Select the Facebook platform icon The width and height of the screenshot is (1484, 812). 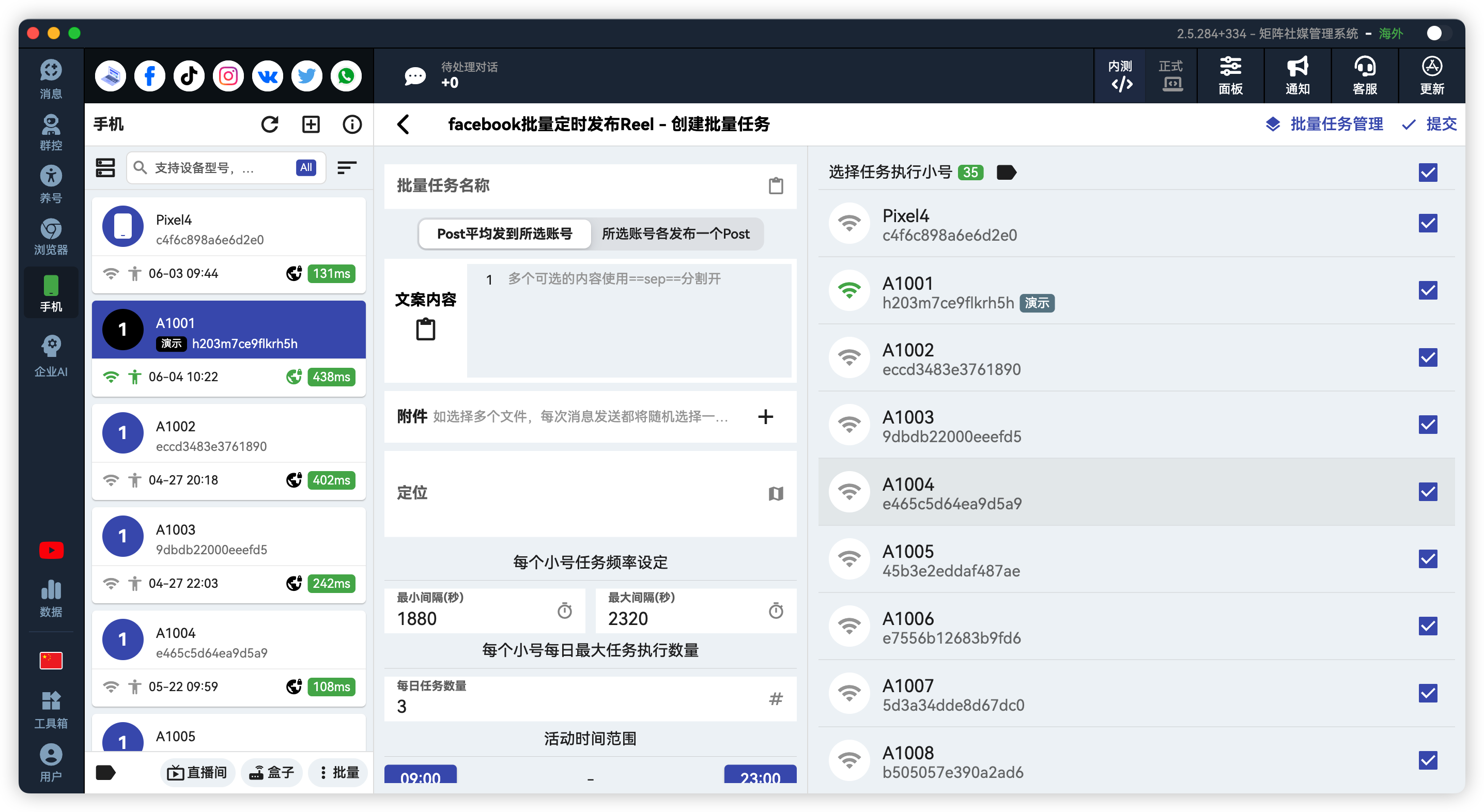click(149, 75)
